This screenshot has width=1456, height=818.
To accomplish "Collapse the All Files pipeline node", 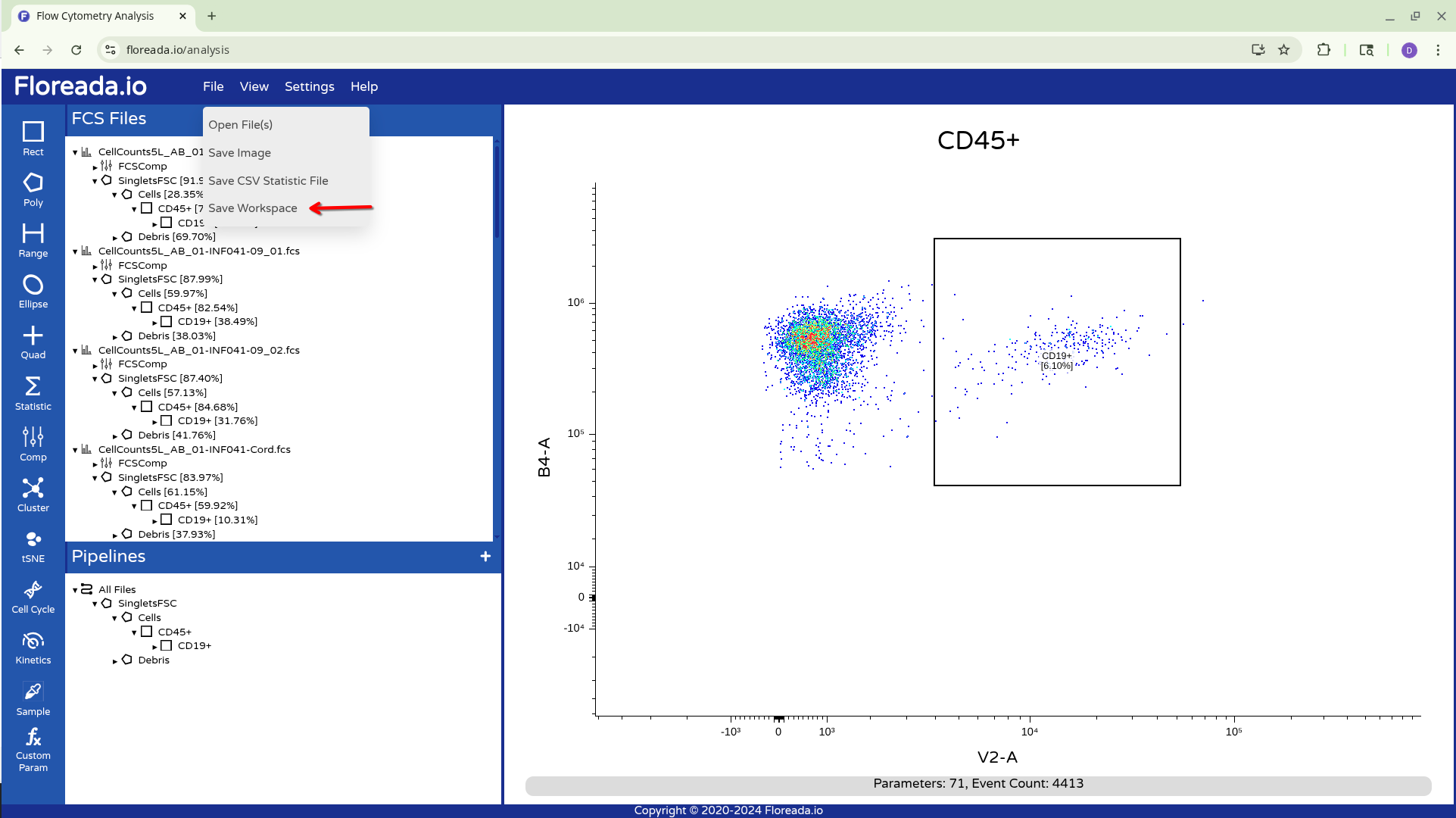I will pos(75,590).
